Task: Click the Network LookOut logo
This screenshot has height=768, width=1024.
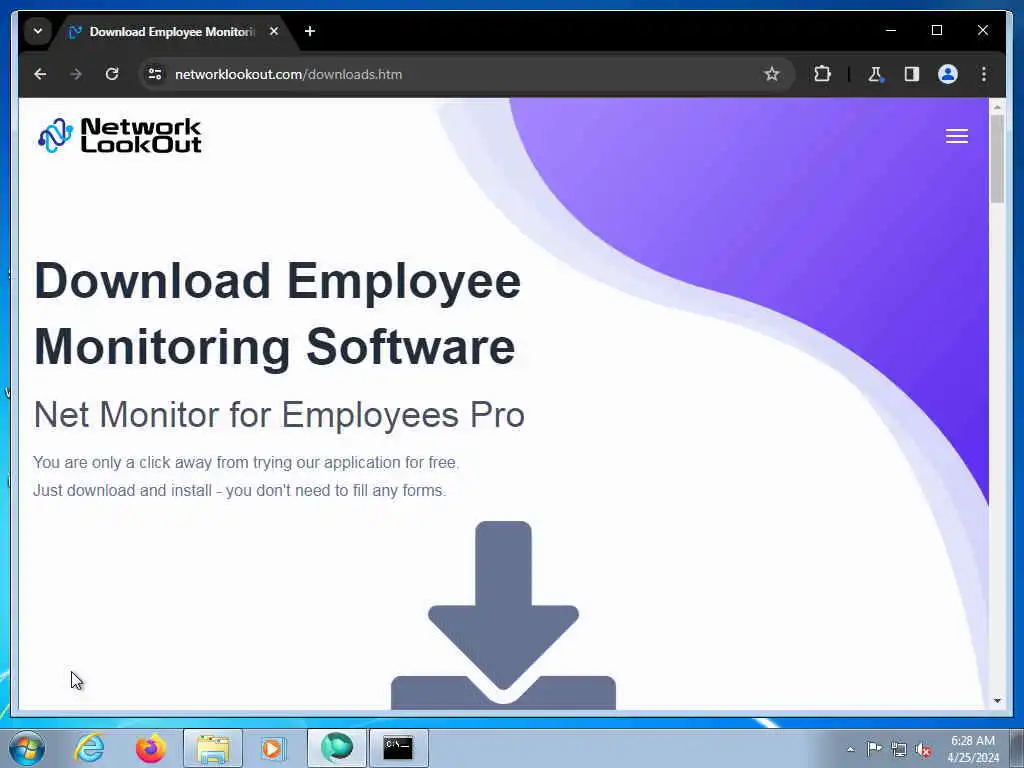Action: 120,135
